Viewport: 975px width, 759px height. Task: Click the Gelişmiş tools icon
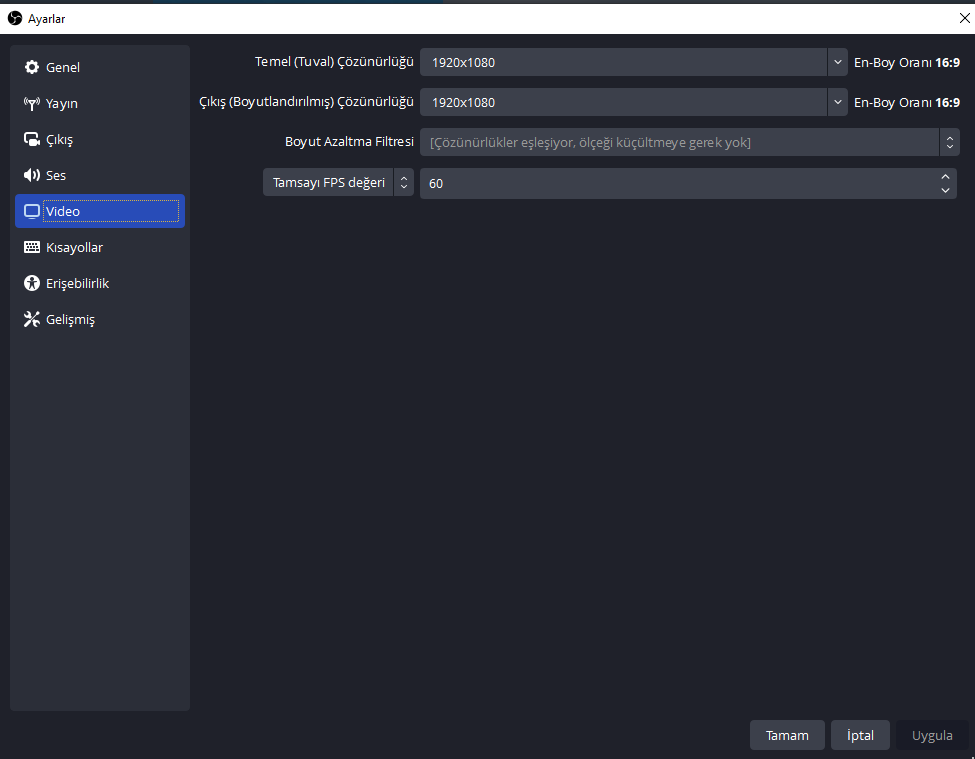pos(32,320)
